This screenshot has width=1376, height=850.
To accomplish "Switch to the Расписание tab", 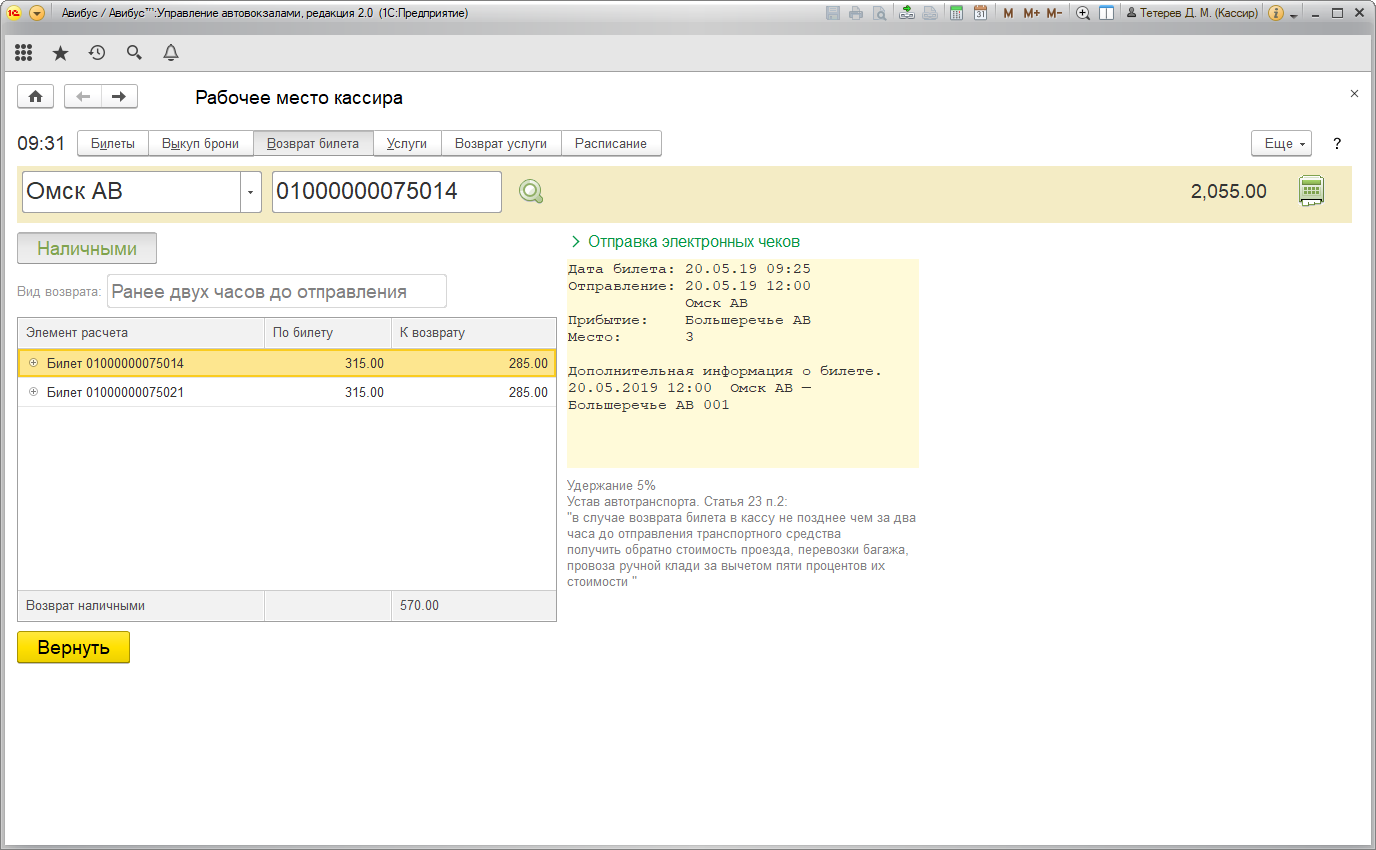I will (x=611, y=143).
